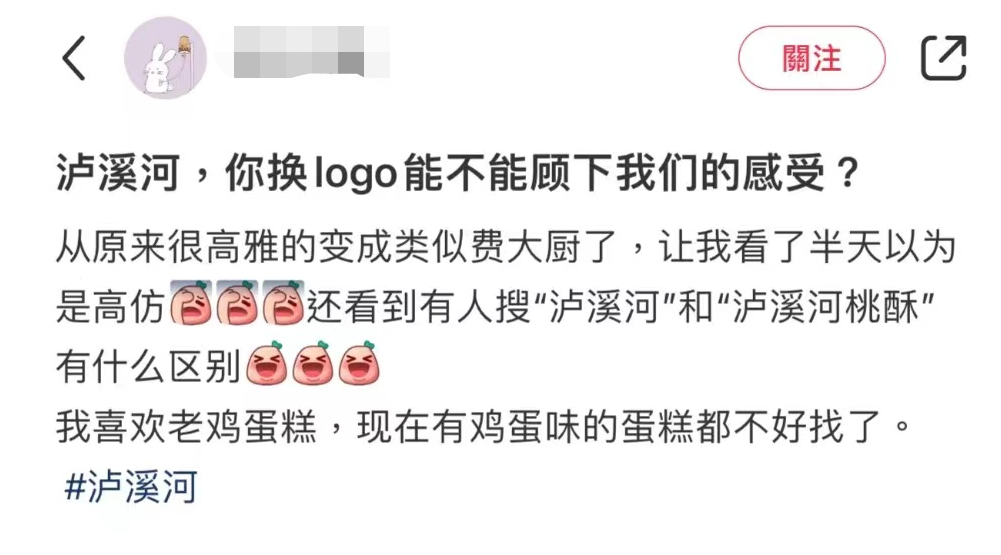This screenshot has width=1001, height=555.
Task: Click the last laughing peach emoji
Action: point(359,363)
